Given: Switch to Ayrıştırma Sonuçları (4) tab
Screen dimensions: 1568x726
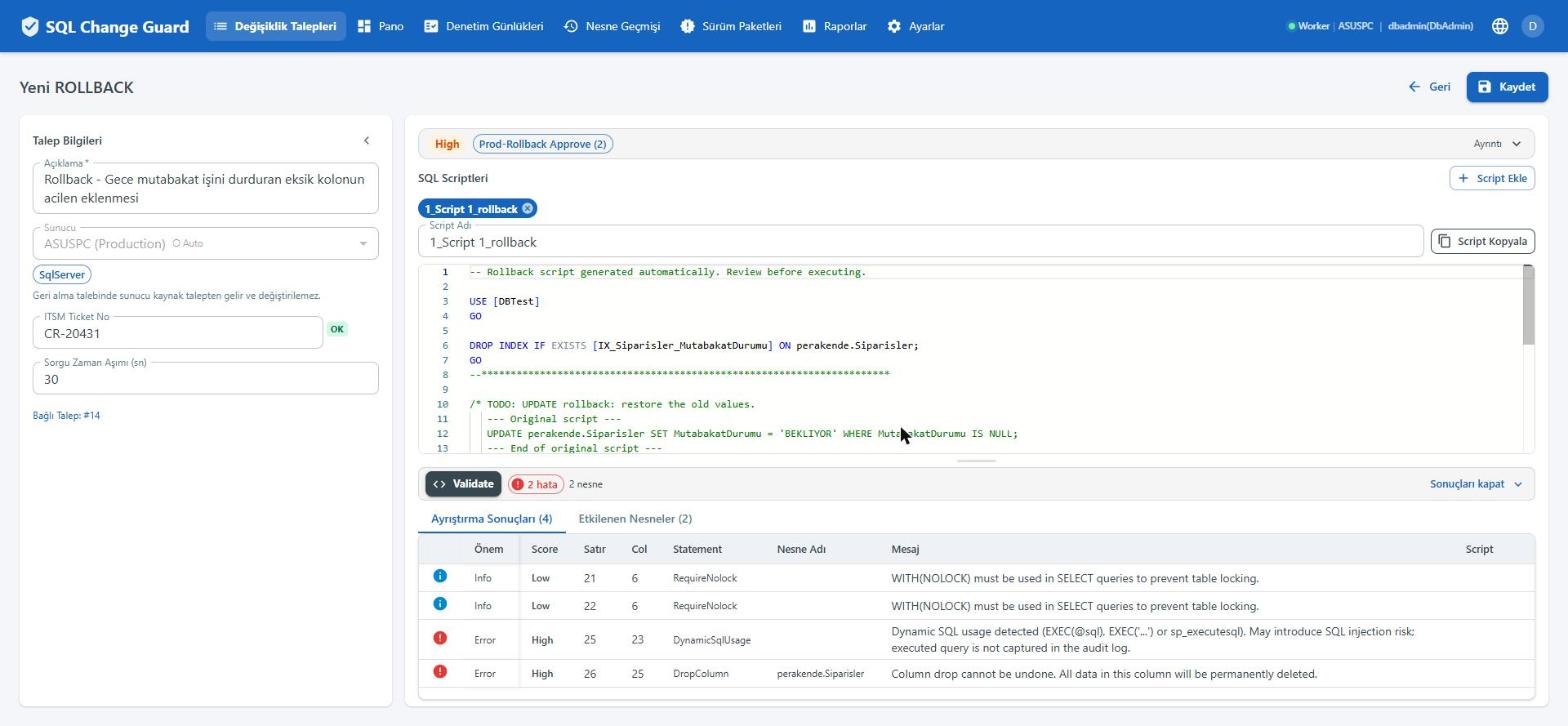Looking at the screenshot, I should tap(491, 519).
